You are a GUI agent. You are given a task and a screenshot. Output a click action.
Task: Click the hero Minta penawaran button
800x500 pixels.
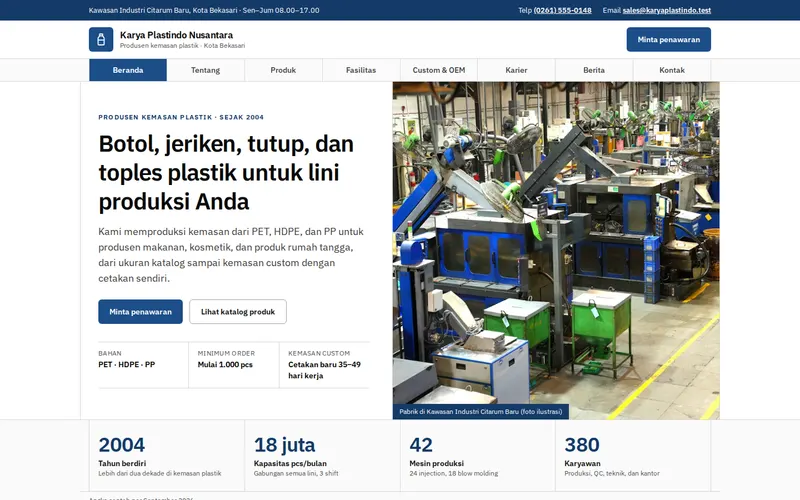click(x=140, y=312)
